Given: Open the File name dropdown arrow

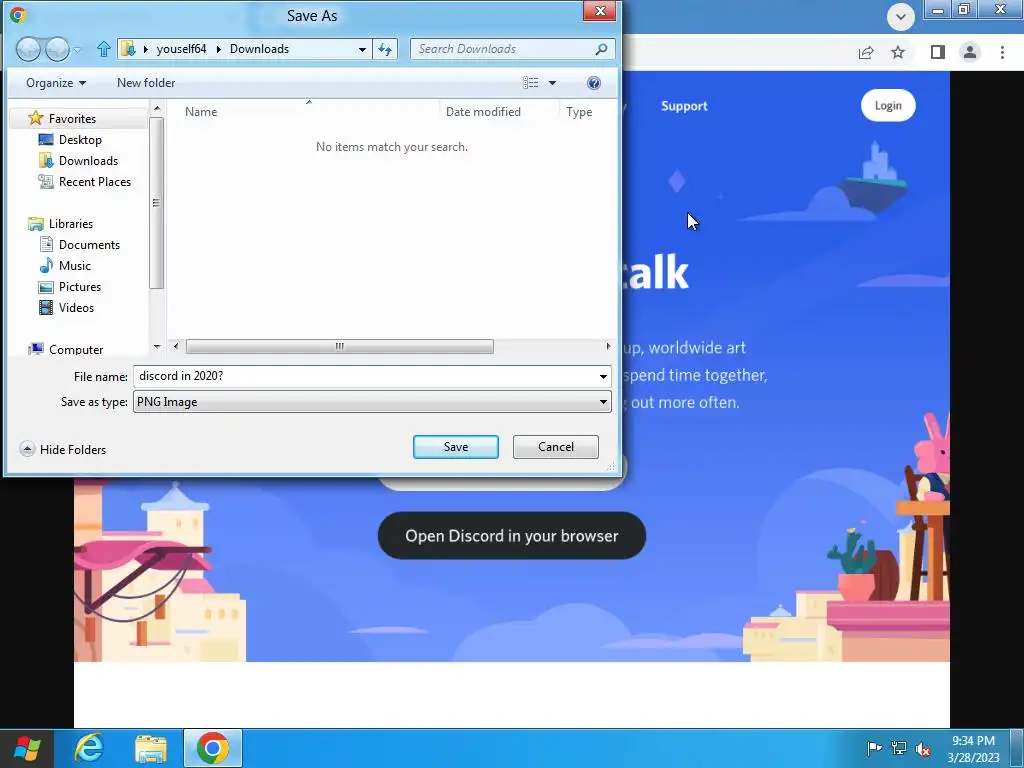Looking at the screenshot, I should (603, 376).
